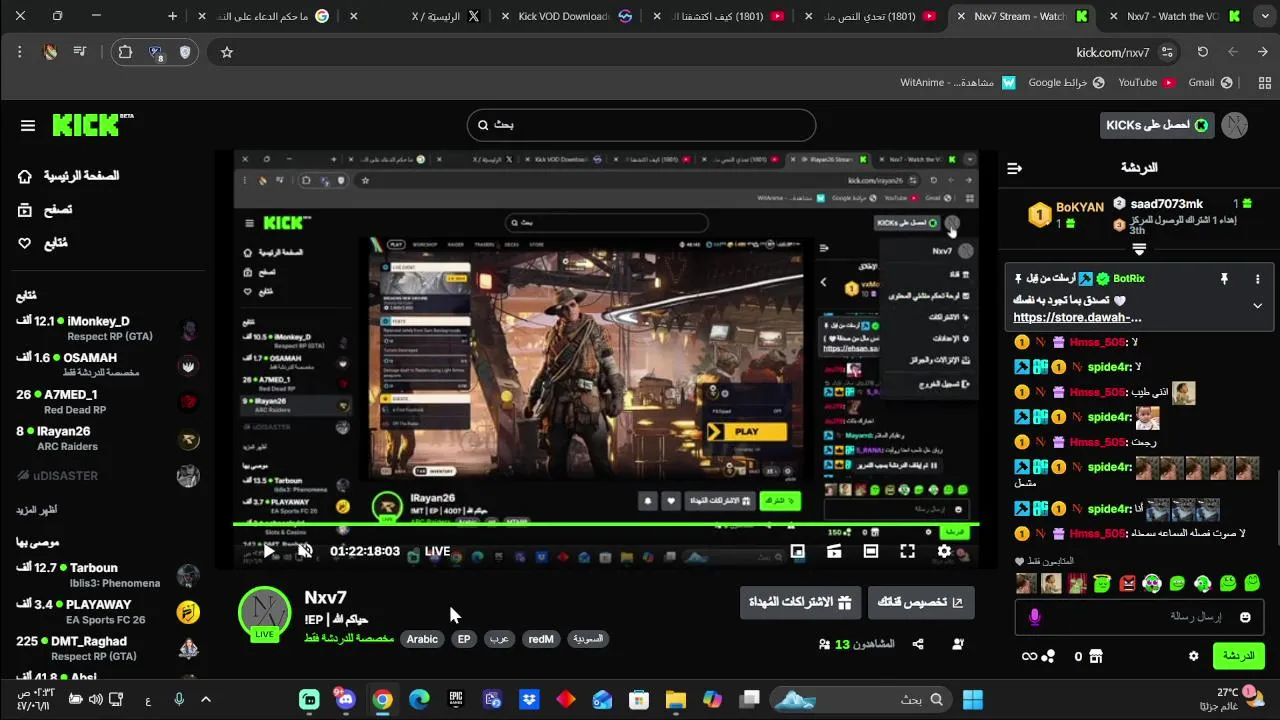Click the microphone icon in chat input

point(1035,617)
